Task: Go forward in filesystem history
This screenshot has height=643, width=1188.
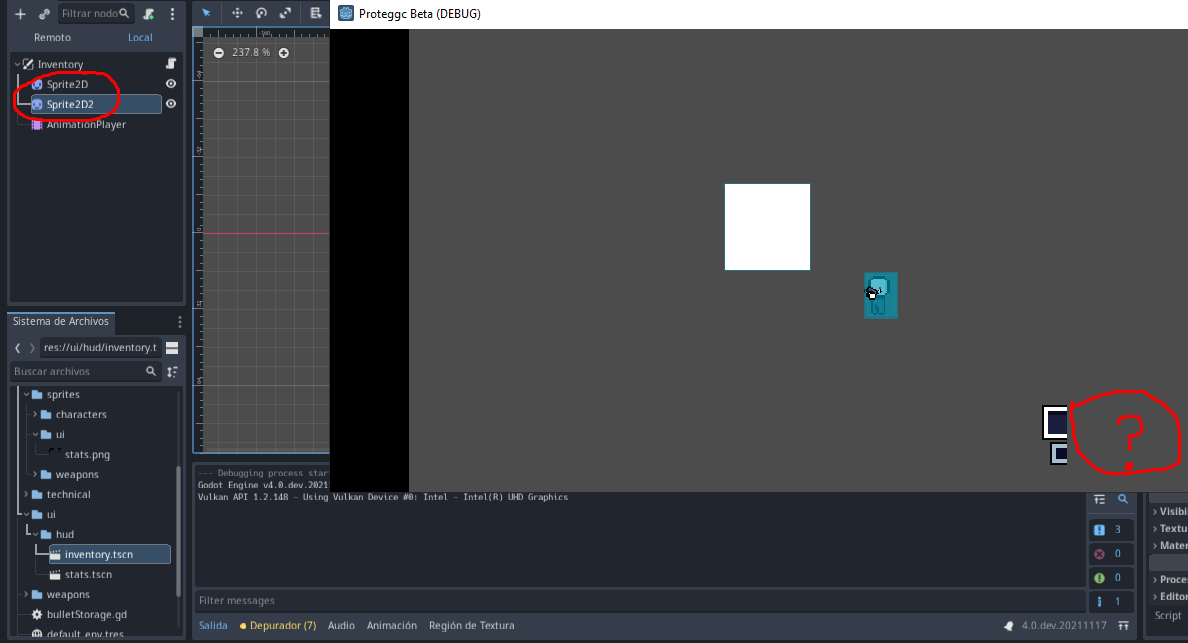Action: (32, 348)
